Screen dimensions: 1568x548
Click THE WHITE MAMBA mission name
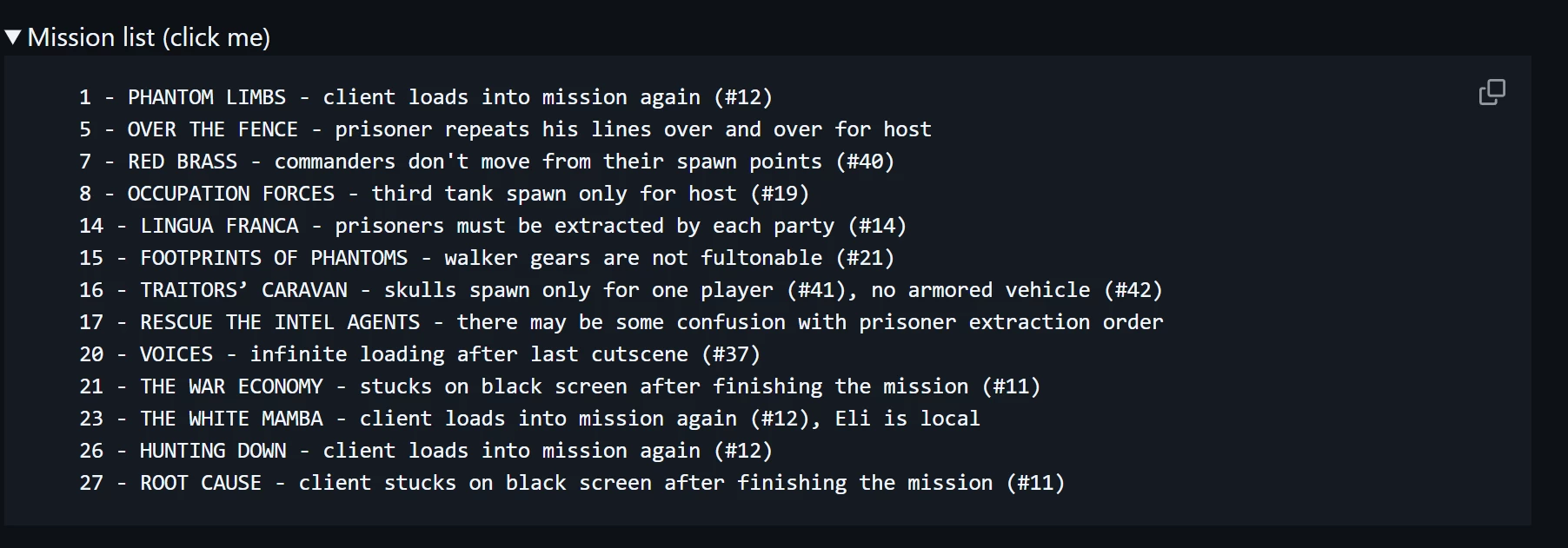click(x=231, y=419)
